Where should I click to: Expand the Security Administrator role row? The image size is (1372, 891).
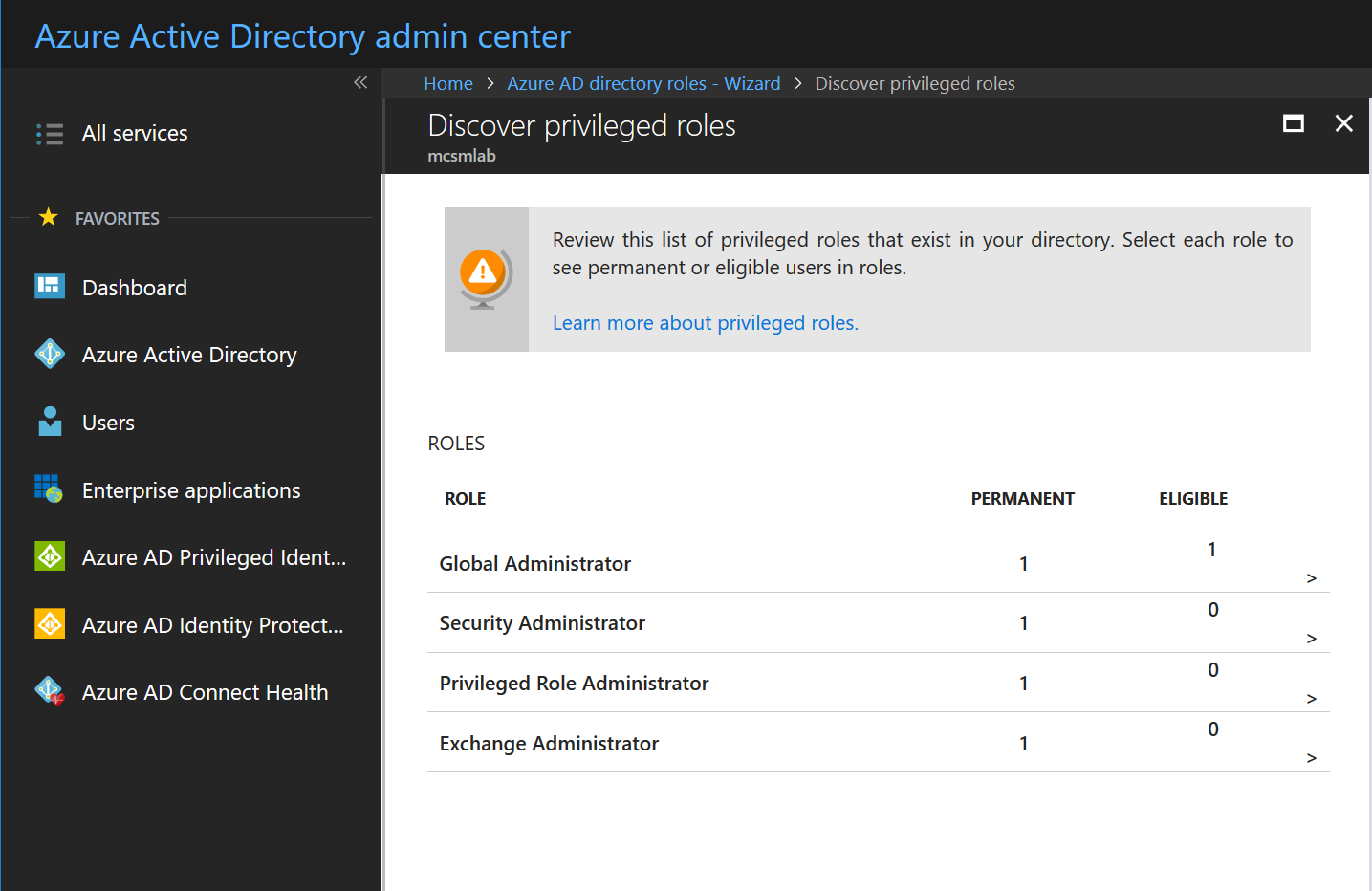[x=1311, y=638]
